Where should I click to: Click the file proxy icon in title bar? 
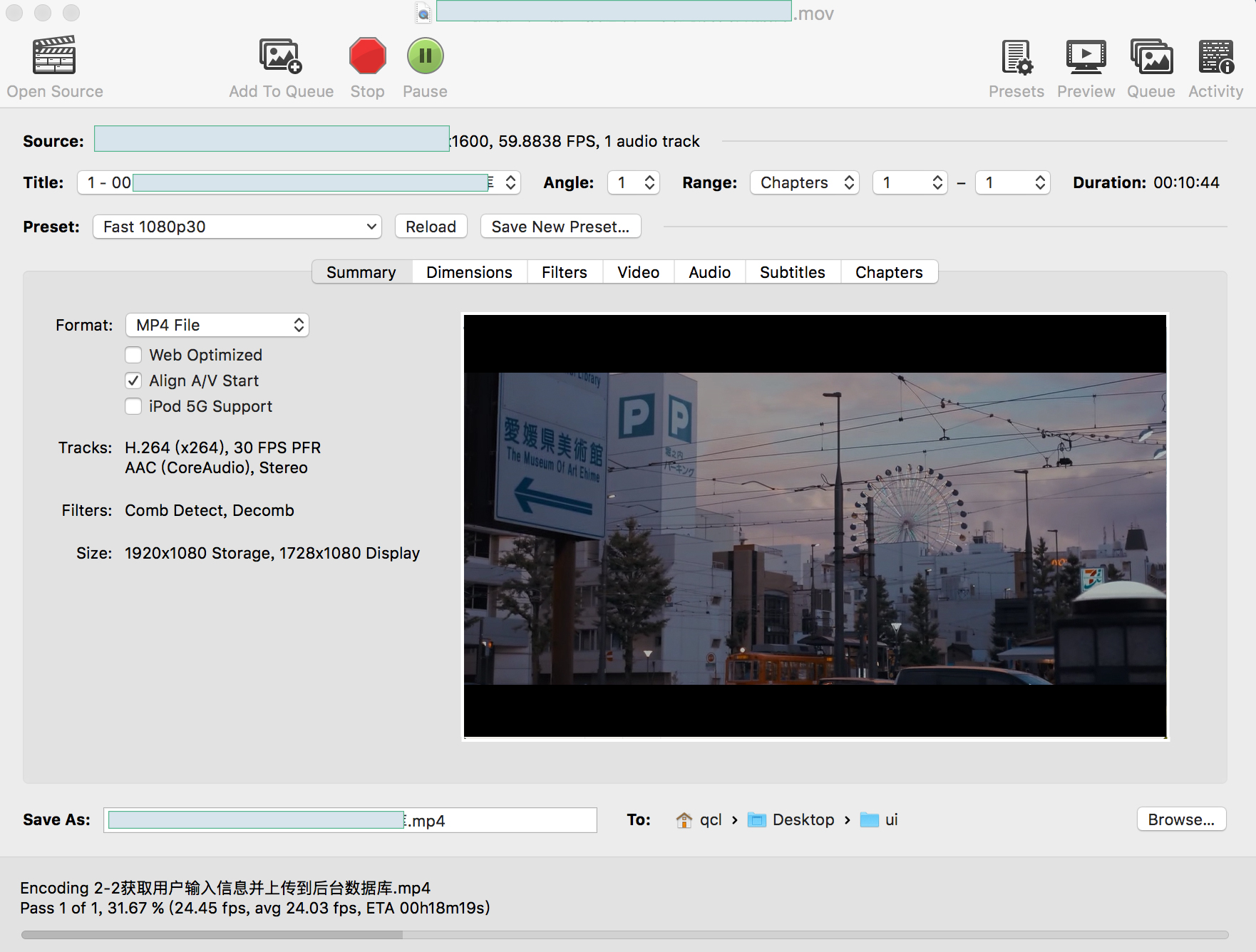pos(423,13)
